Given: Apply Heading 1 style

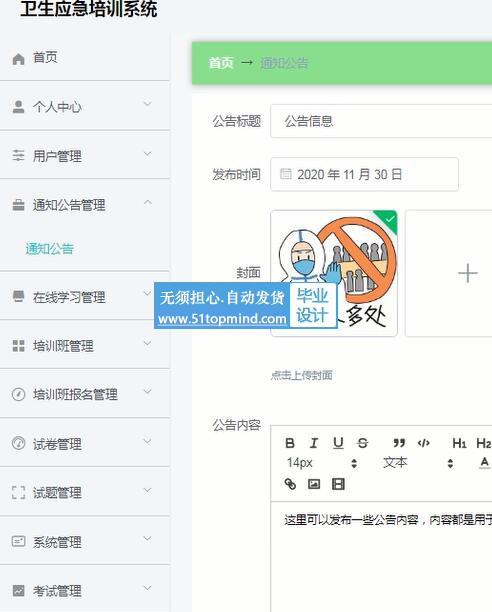Looking at the screenshot, I should [x=459, y=443].
